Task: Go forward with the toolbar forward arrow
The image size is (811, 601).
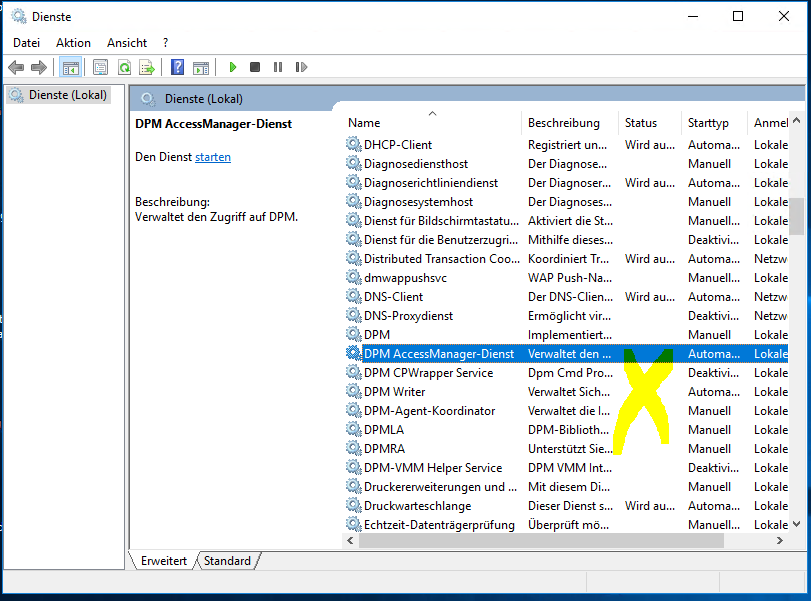Action: click(x=39, y=67)
